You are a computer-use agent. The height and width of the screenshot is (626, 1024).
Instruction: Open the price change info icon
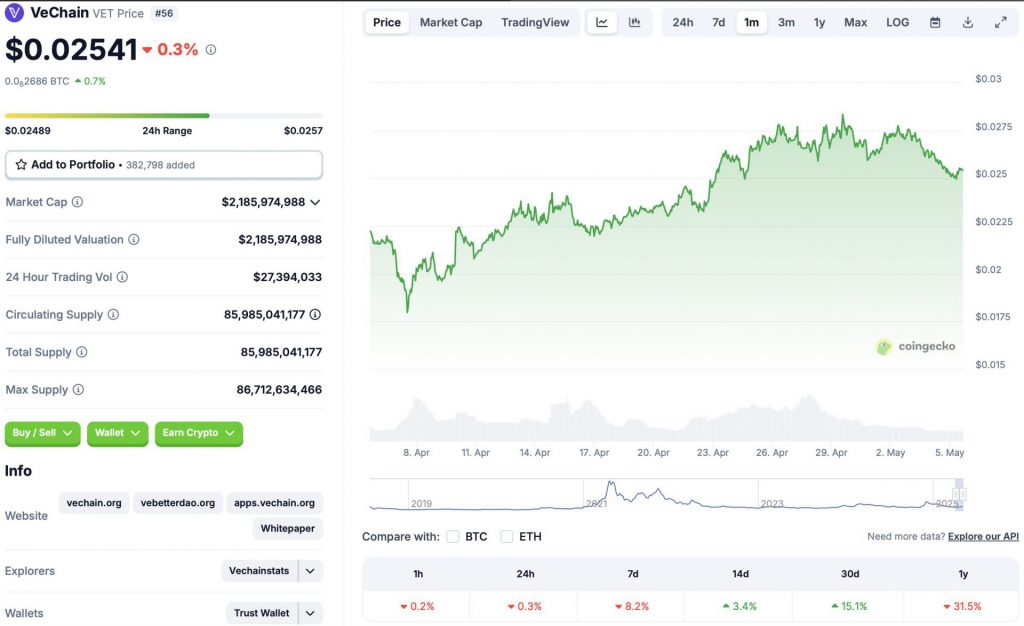(x=211, y=50)
